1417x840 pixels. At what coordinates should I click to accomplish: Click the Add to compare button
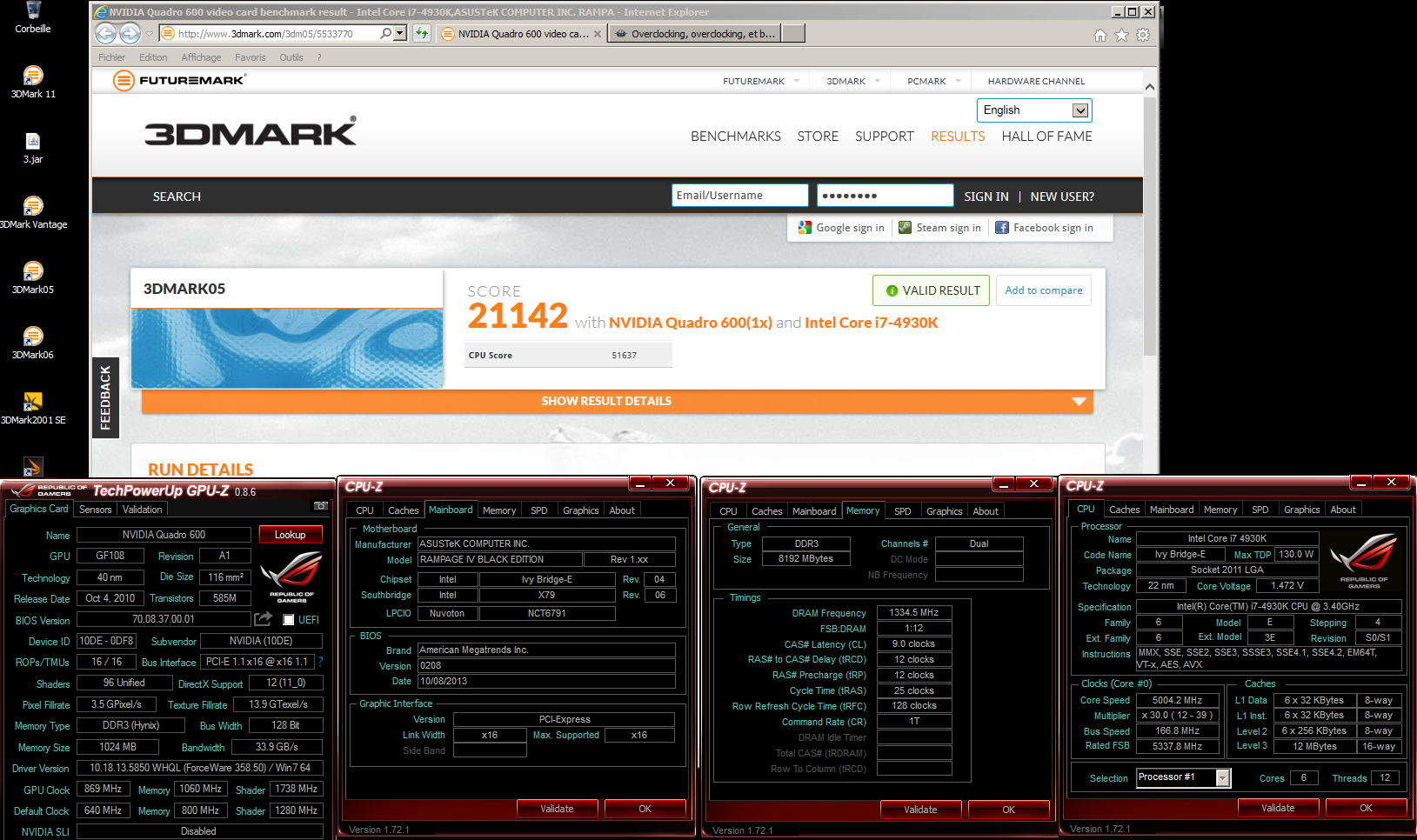[x=1044, y=290]
